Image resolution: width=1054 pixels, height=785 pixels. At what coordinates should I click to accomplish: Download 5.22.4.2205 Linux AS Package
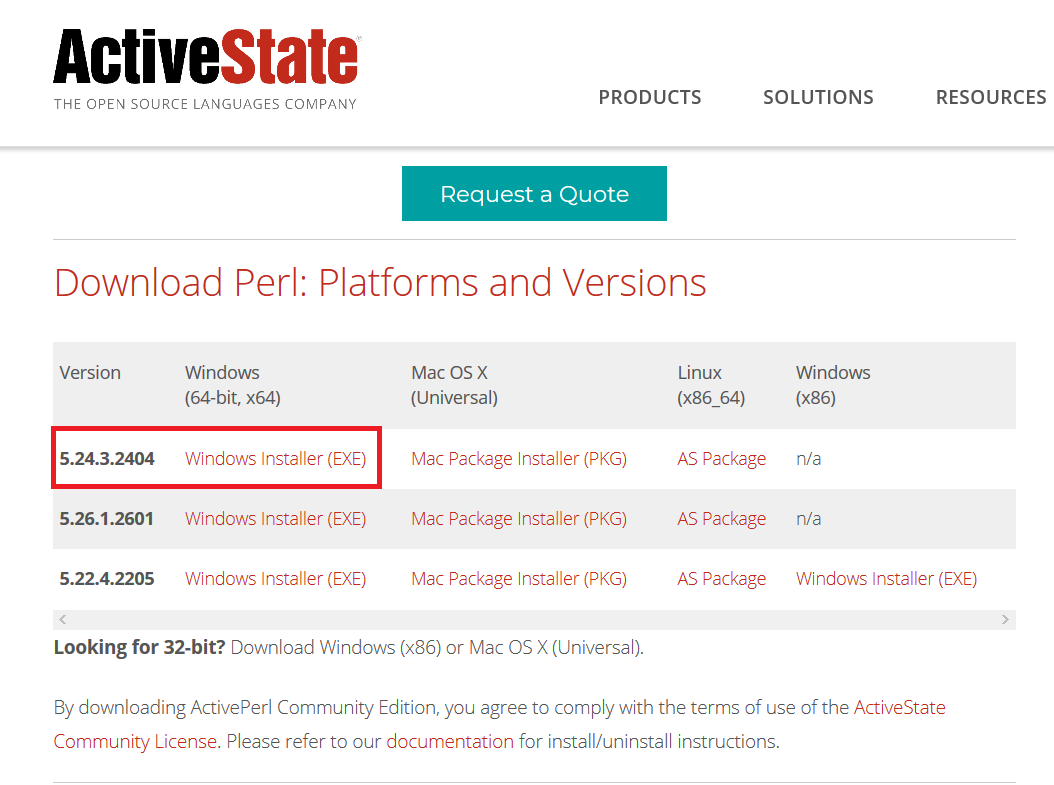coord(721,579)
